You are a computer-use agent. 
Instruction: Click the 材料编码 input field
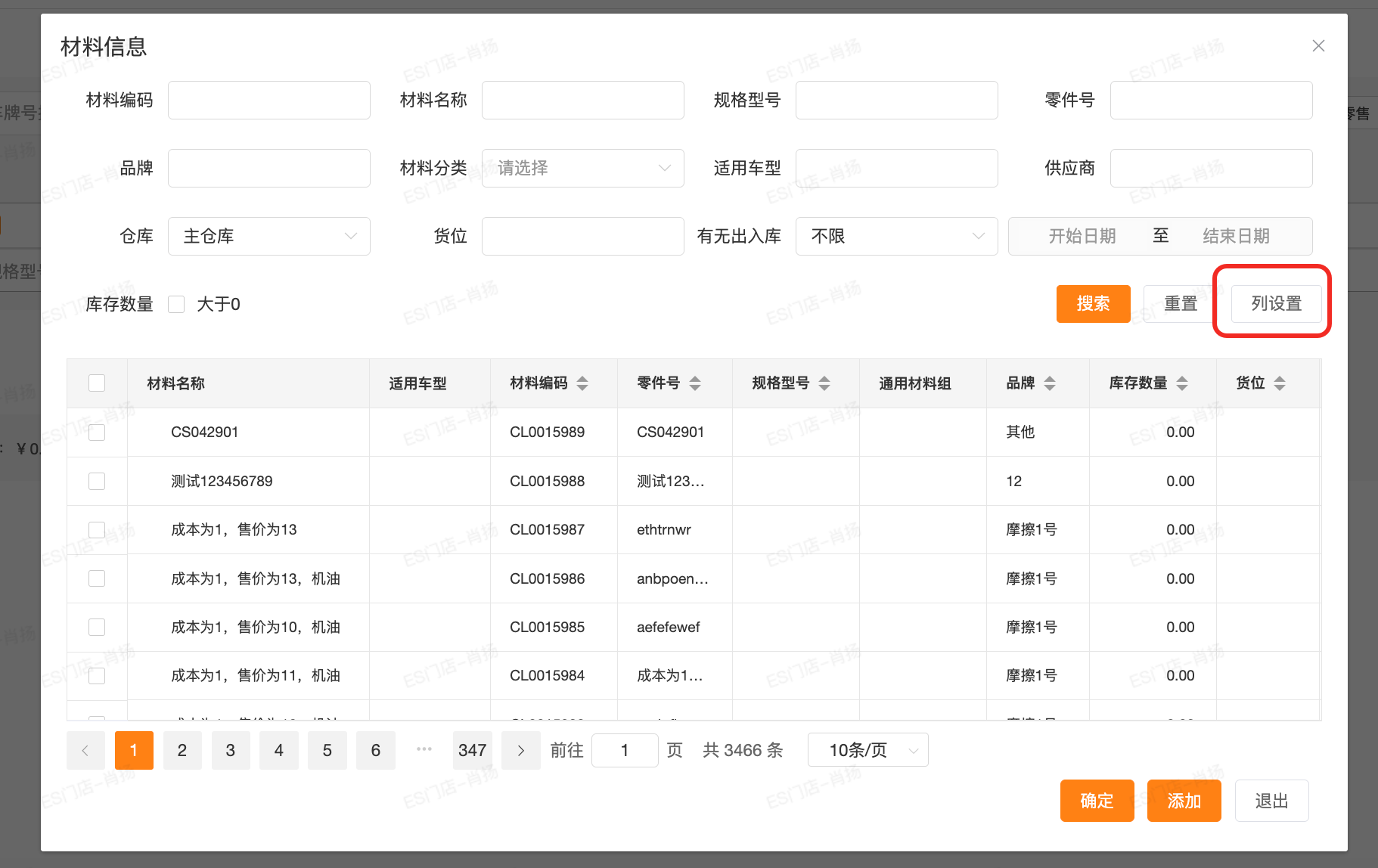pyautogui.click(x=268, y=100)
